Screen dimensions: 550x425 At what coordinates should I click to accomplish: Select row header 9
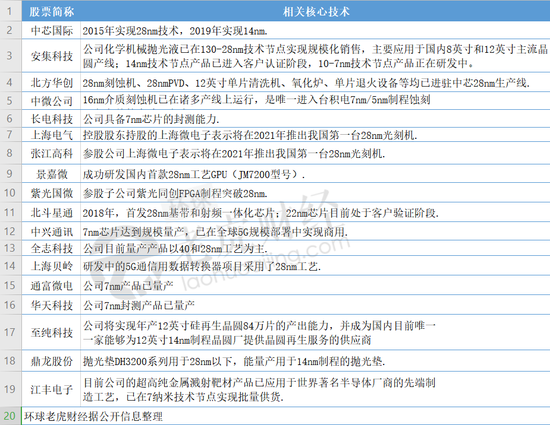click(11, 173)
